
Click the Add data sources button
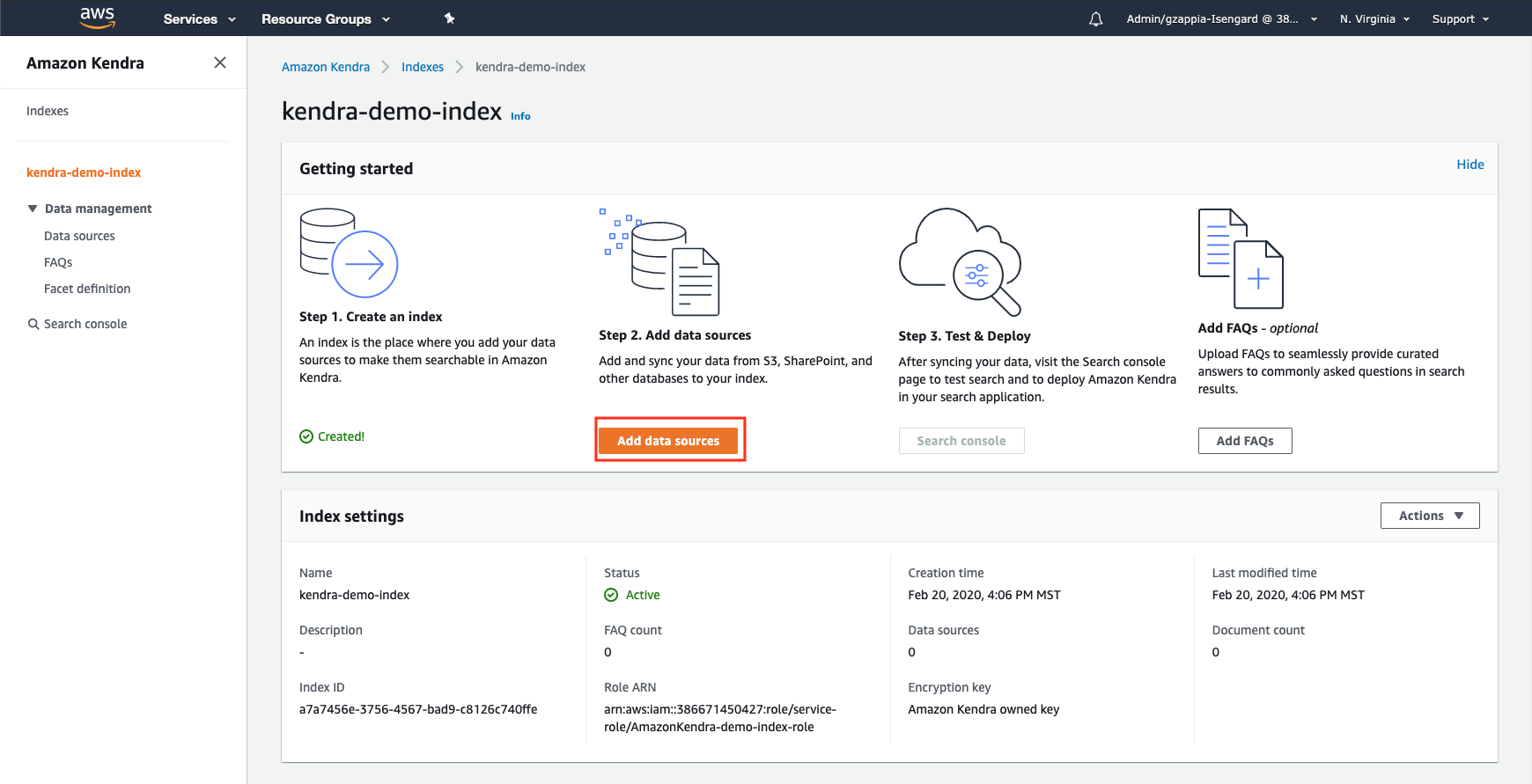668,441
